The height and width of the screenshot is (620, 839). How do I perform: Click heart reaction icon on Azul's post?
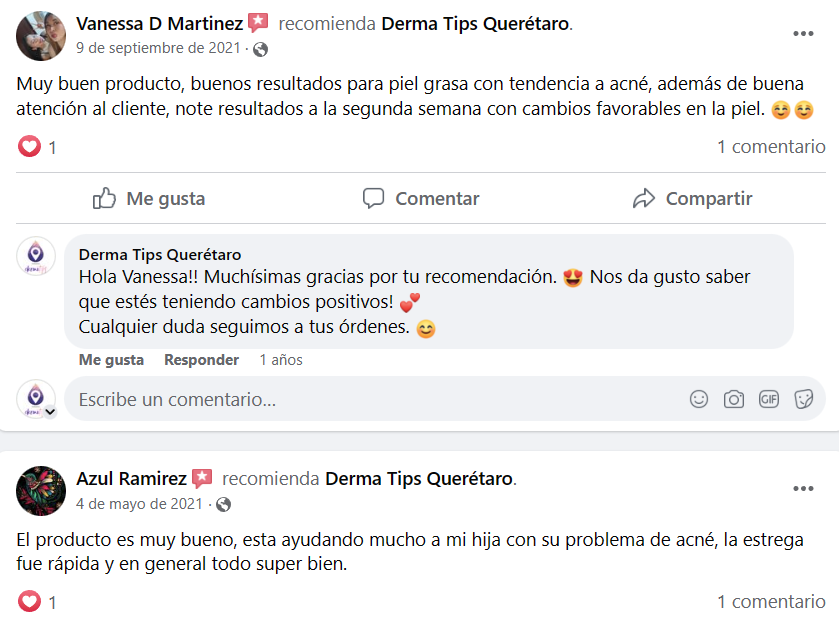click(x=30, y=602)
